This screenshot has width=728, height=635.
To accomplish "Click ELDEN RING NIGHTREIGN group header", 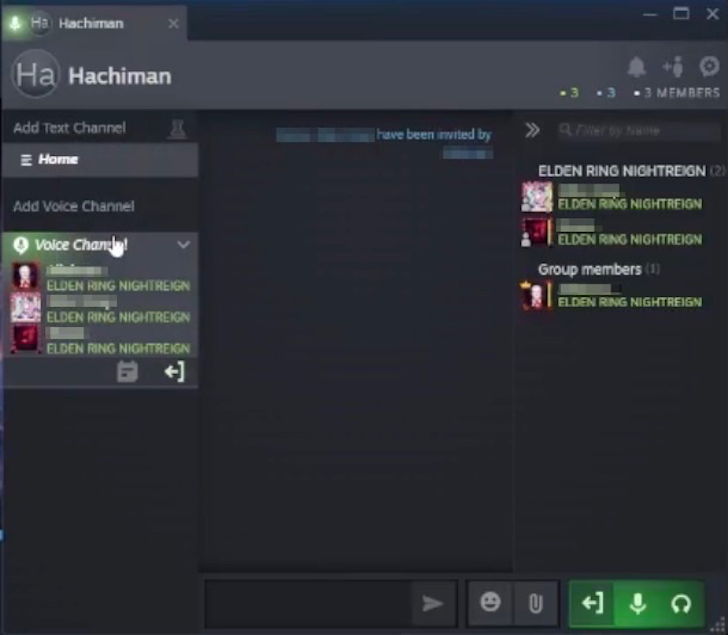I will coord(622,171).
